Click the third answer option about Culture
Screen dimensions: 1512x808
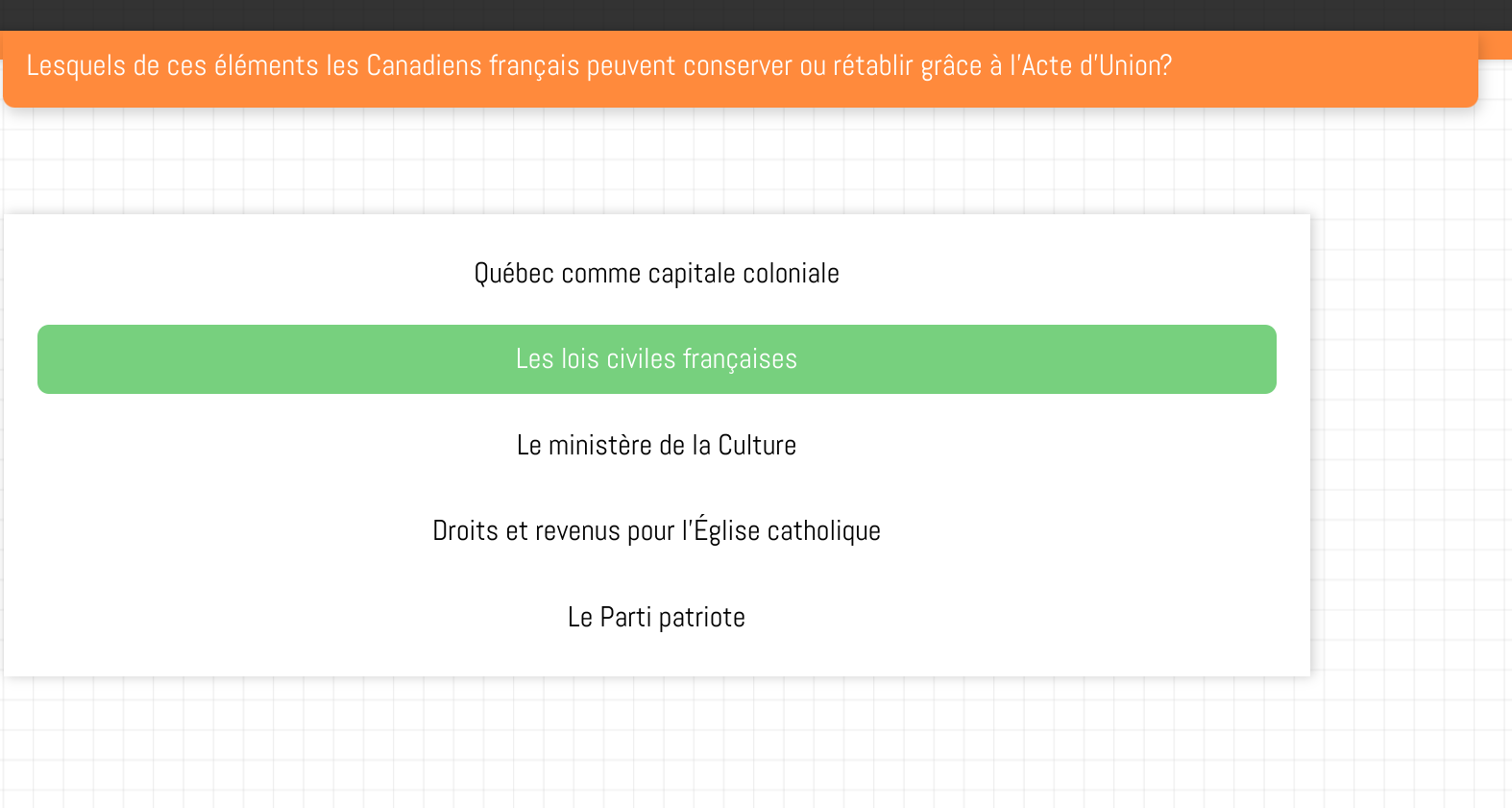point(656,446)
